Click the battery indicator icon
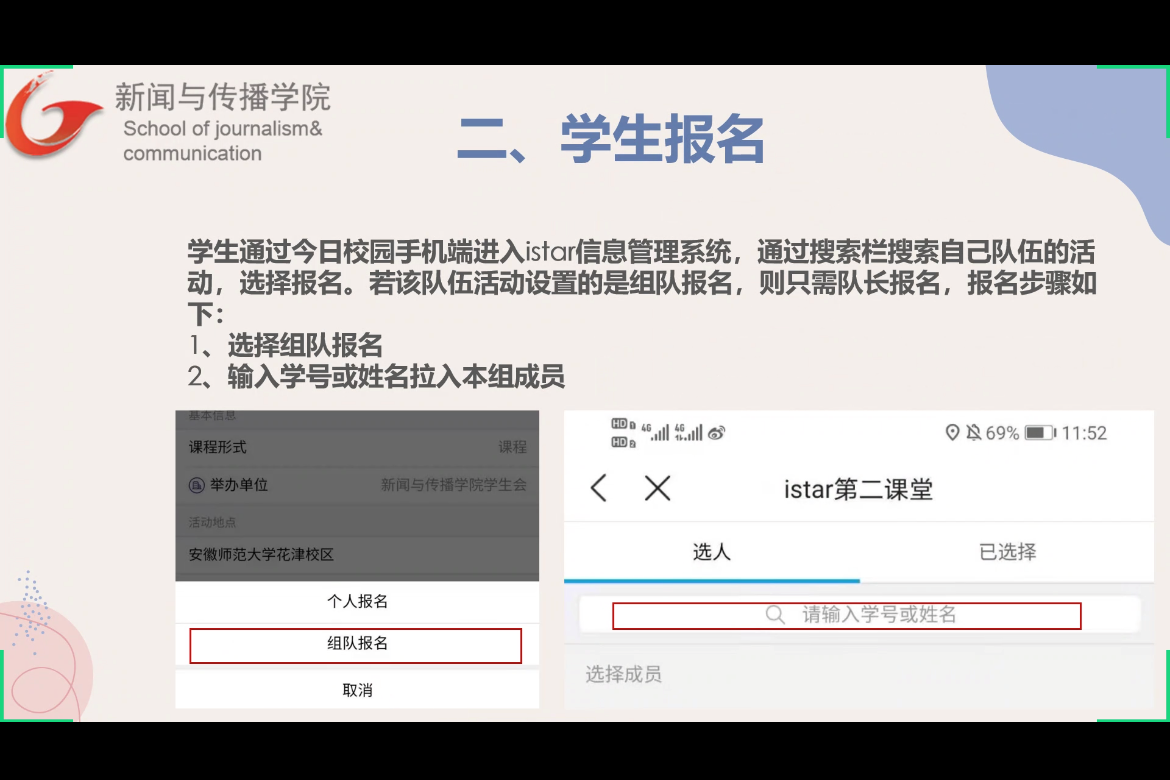The width and height of the screenshot is (1170, 780). [x=1039, y=433]
